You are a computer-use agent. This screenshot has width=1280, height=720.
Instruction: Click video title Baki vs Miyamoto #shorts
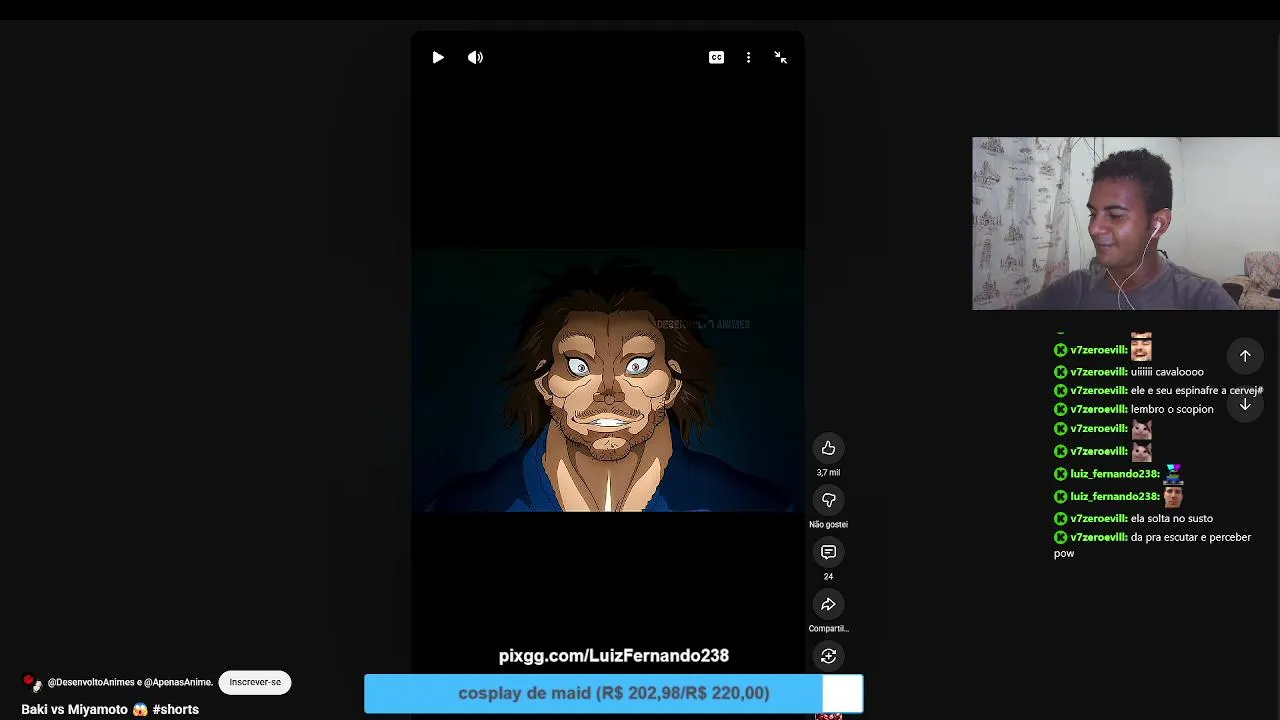point(110,709)
